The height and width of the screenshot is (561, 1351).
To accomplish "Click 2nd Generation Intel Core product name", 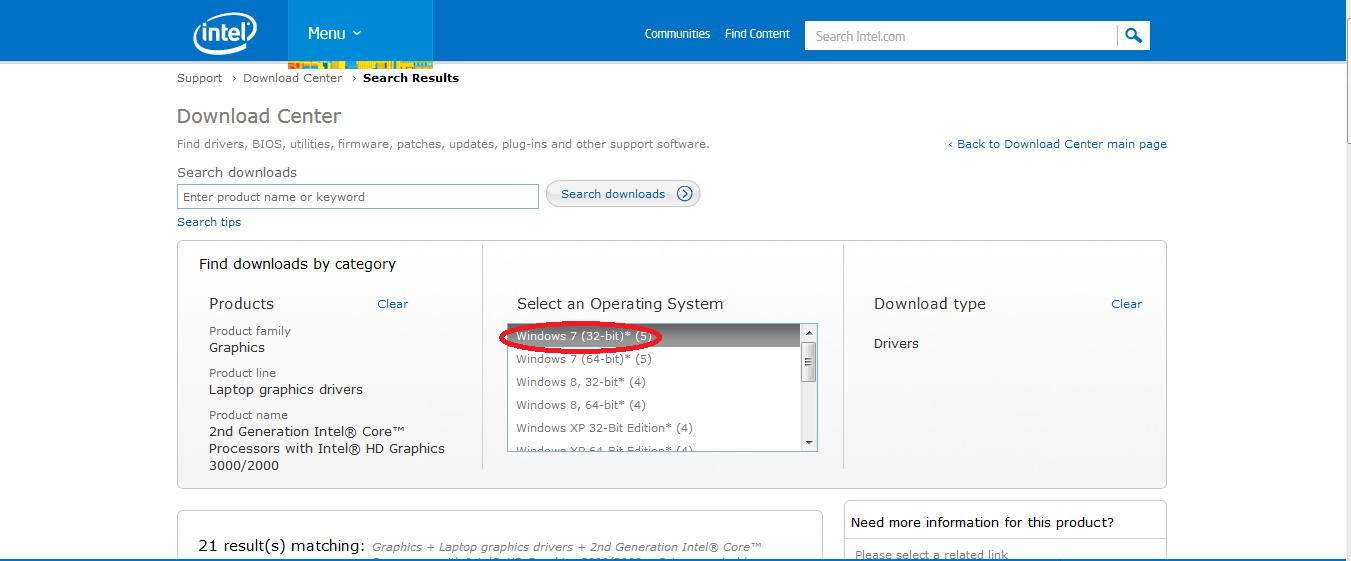I will pyautogui.click(x=327, y=449).
